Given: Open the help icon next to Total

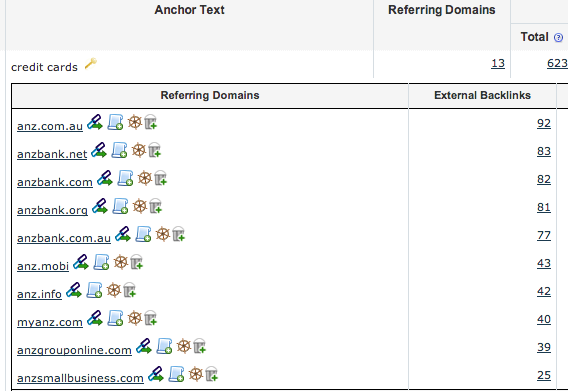Looking at the screenshot, I should click(x=559, y=37).
